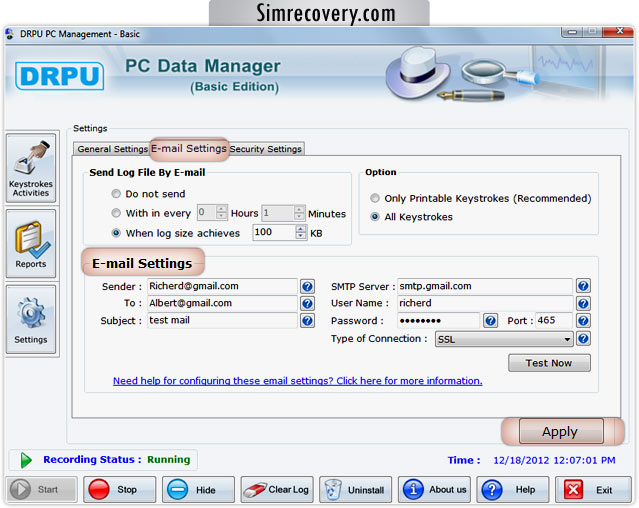Click help icon beside Type of Connection

(x=583, y=339)
